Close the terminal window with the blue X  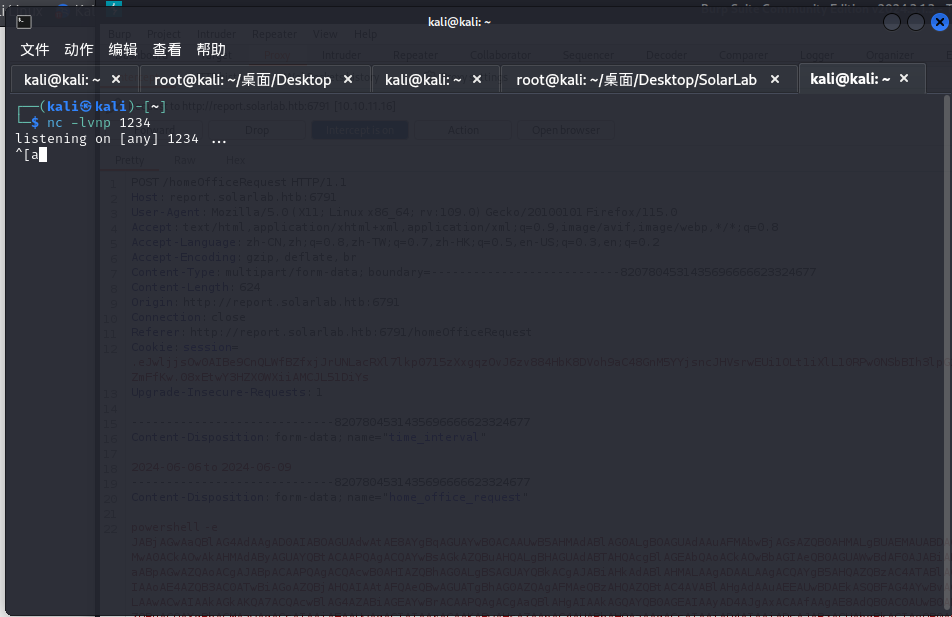940,22
